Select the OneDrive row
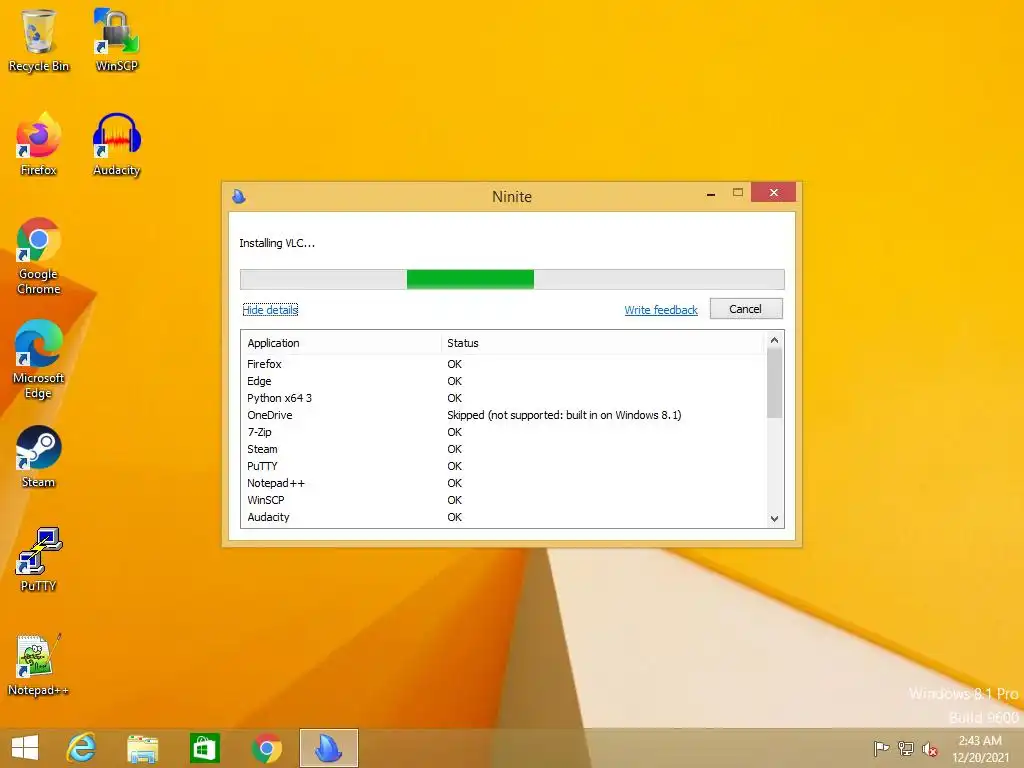This screenshot has width=1024, height=768. click(x=503, y=415)
